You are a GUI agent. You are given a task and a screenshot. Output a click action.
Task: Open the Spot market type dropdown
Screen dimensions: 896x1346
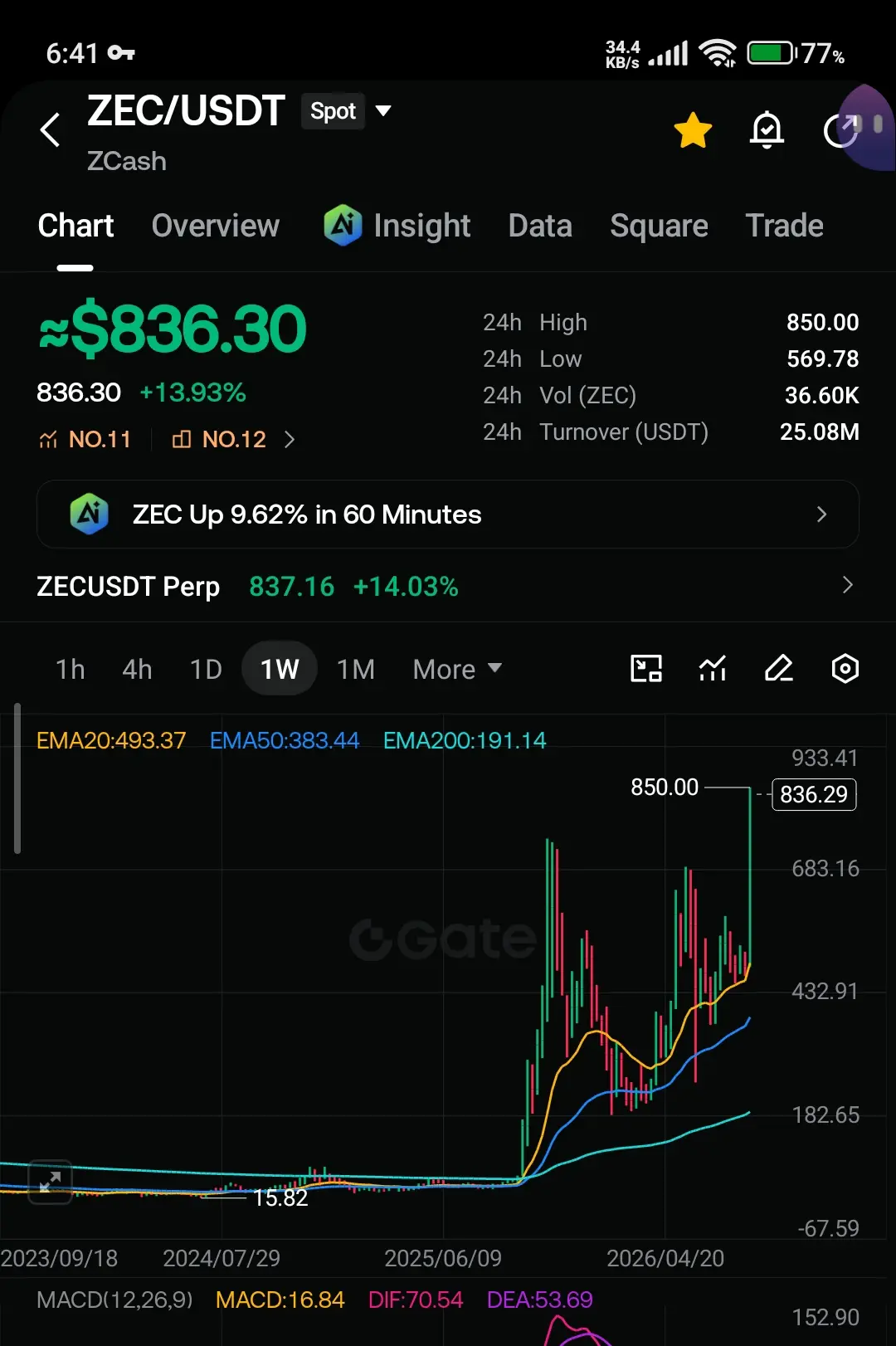point(346,111)
